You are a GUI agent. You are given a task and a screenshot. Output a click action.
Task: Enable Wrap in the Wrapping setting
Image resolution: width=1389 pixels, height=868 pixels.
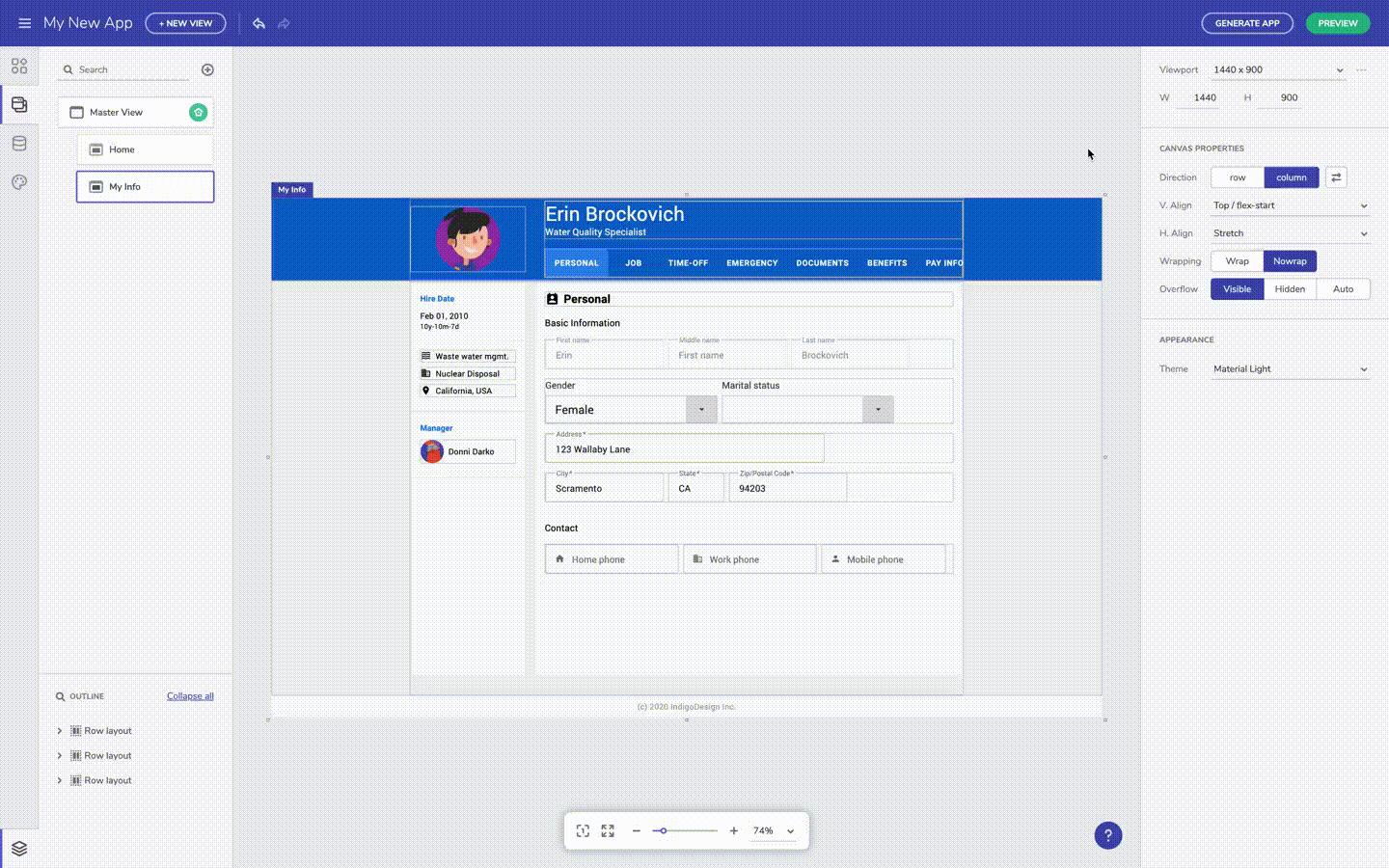[1238, 260]
